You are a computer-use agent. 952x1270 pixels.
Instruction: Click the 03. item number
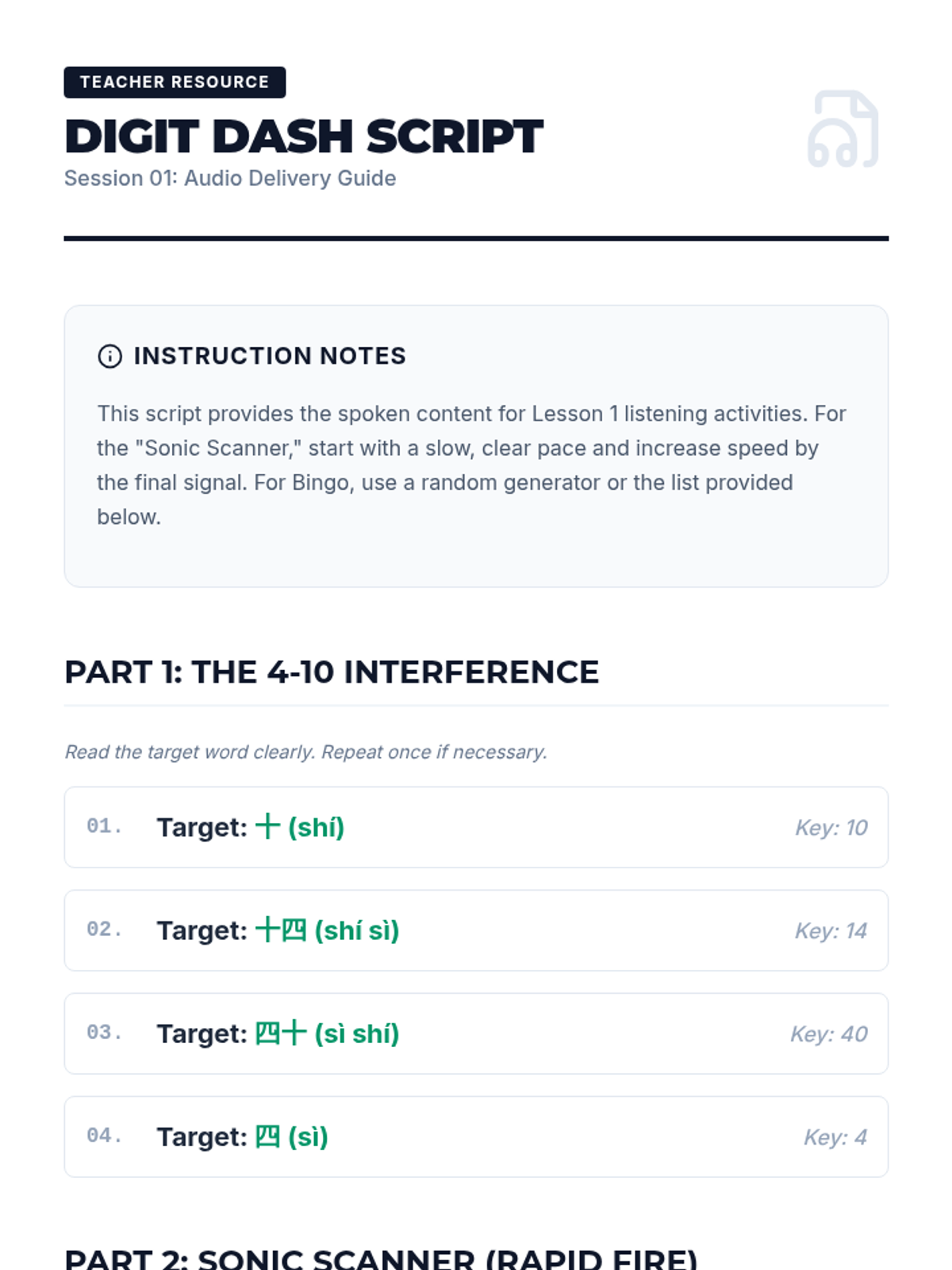[105, 1033]
